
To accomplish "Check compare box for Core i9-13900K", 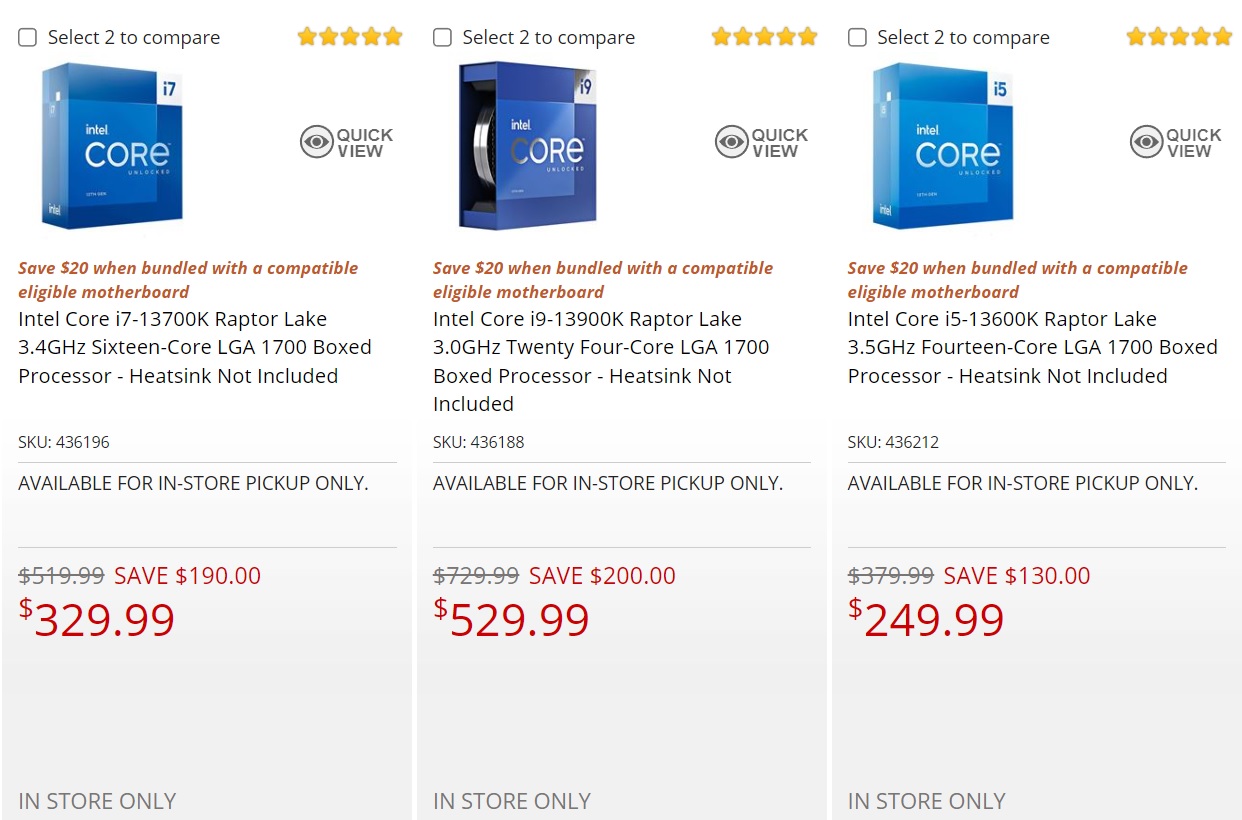I will 443,38.
